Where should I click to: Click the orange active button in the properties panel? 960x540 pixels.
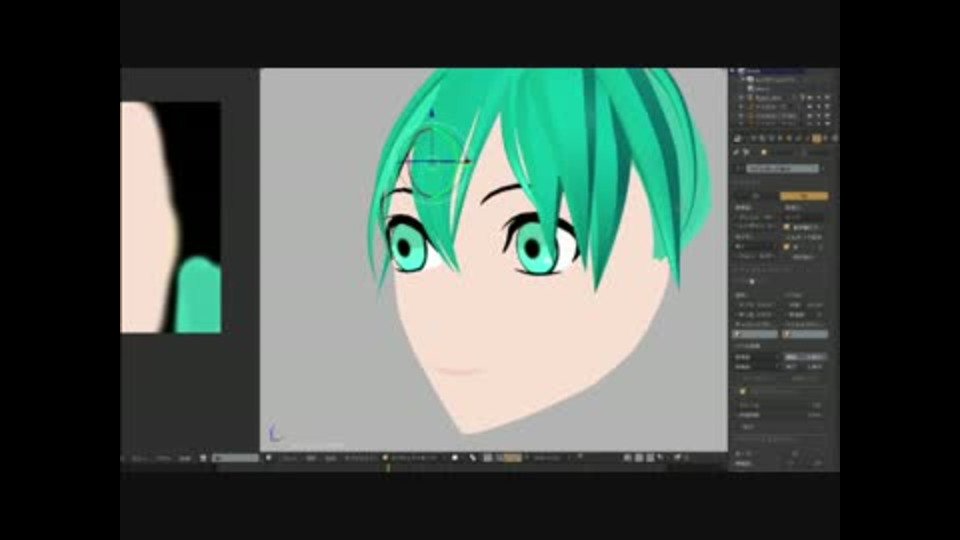pyautogui.click(x=804, y=196)
